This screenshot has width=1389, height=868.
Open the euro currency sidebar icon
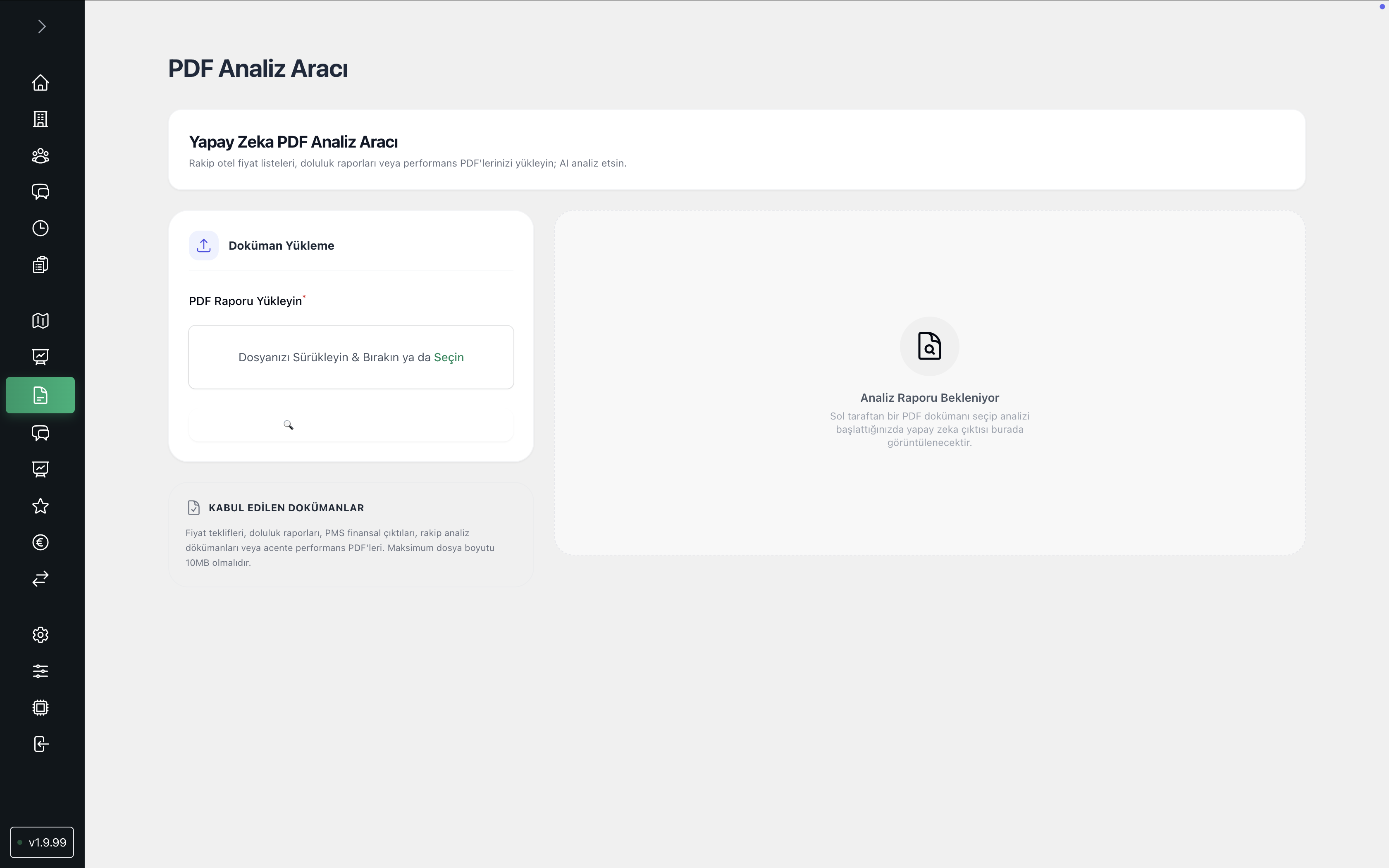pyautogui.click(x=40, y=542)
